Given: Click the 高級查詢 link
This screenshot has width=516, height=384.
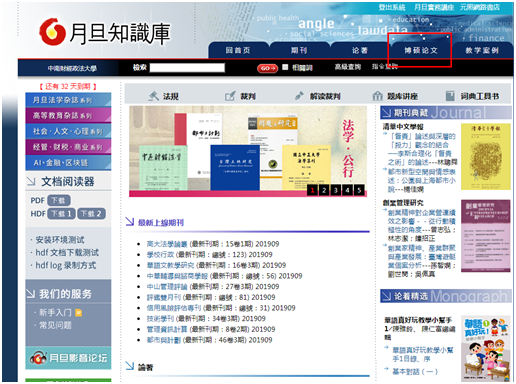Looking at the screenshot, I should click(348, 67).
